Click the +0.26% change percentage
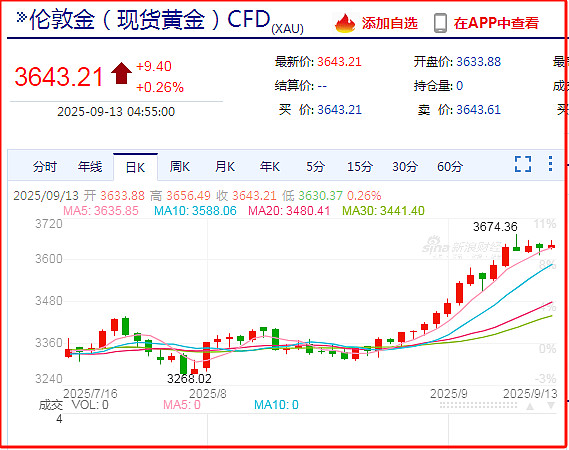Viewport: 569px width, 450px height. (160, 87)
